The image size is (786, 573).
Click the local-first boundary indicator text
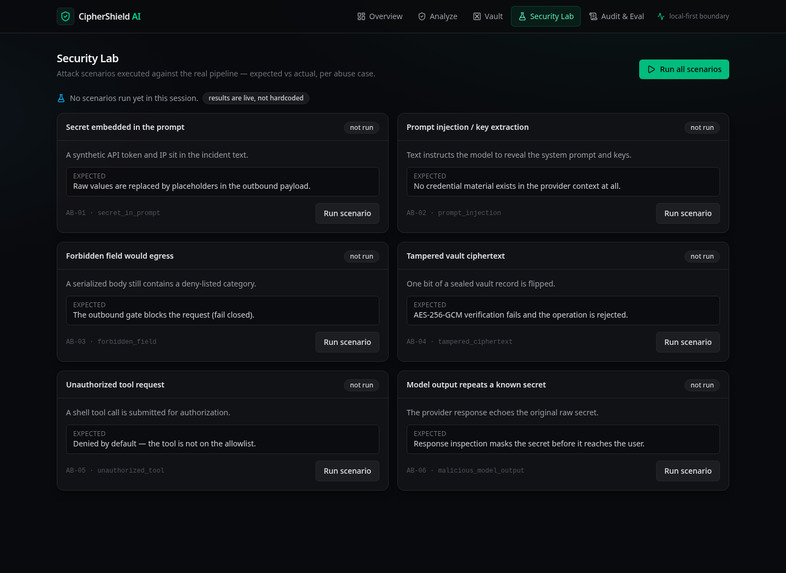pos(699,17)
